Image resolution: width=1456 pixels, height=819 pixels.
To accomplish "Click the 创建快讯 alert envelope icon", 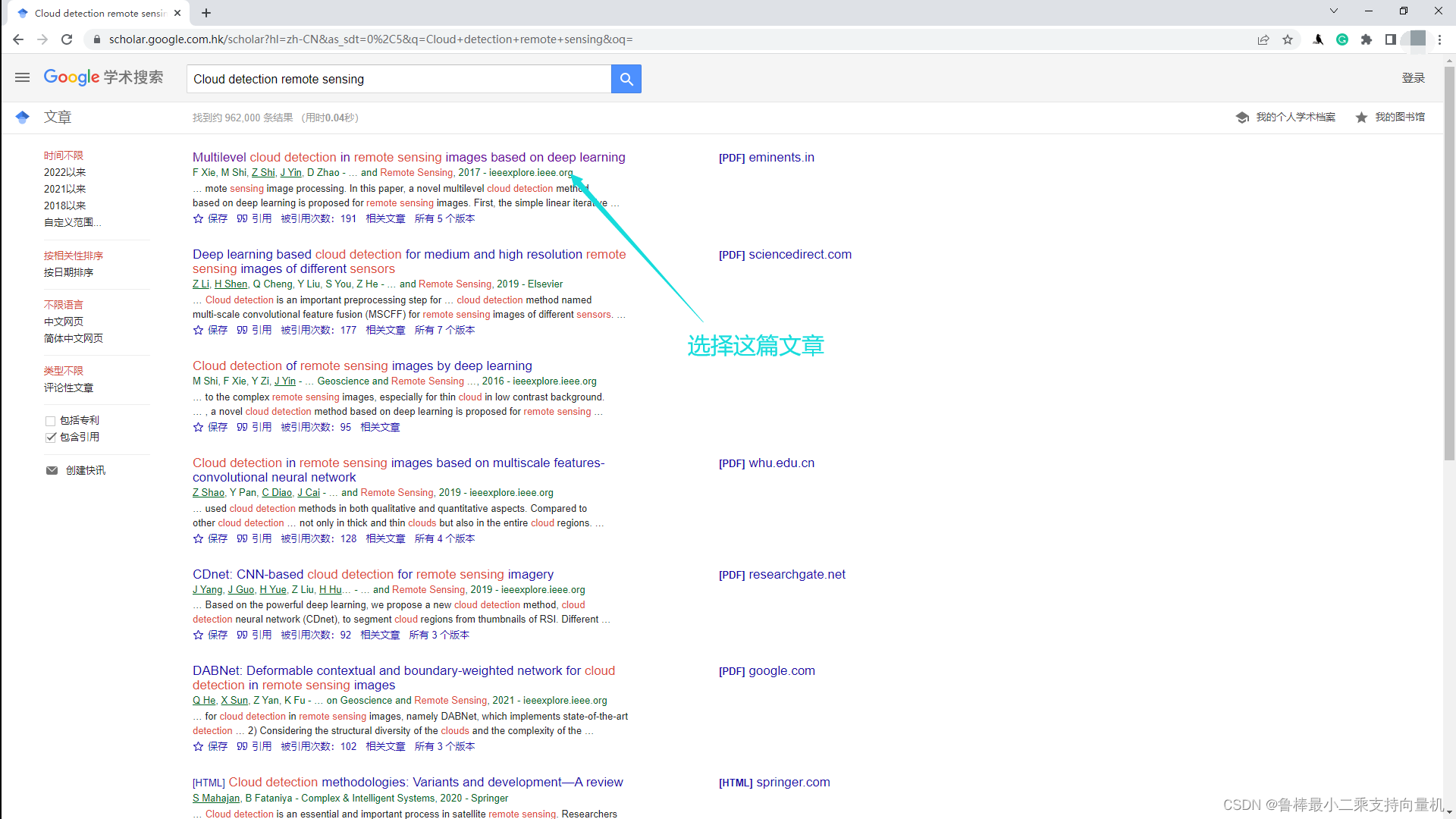I will [52, 470].
